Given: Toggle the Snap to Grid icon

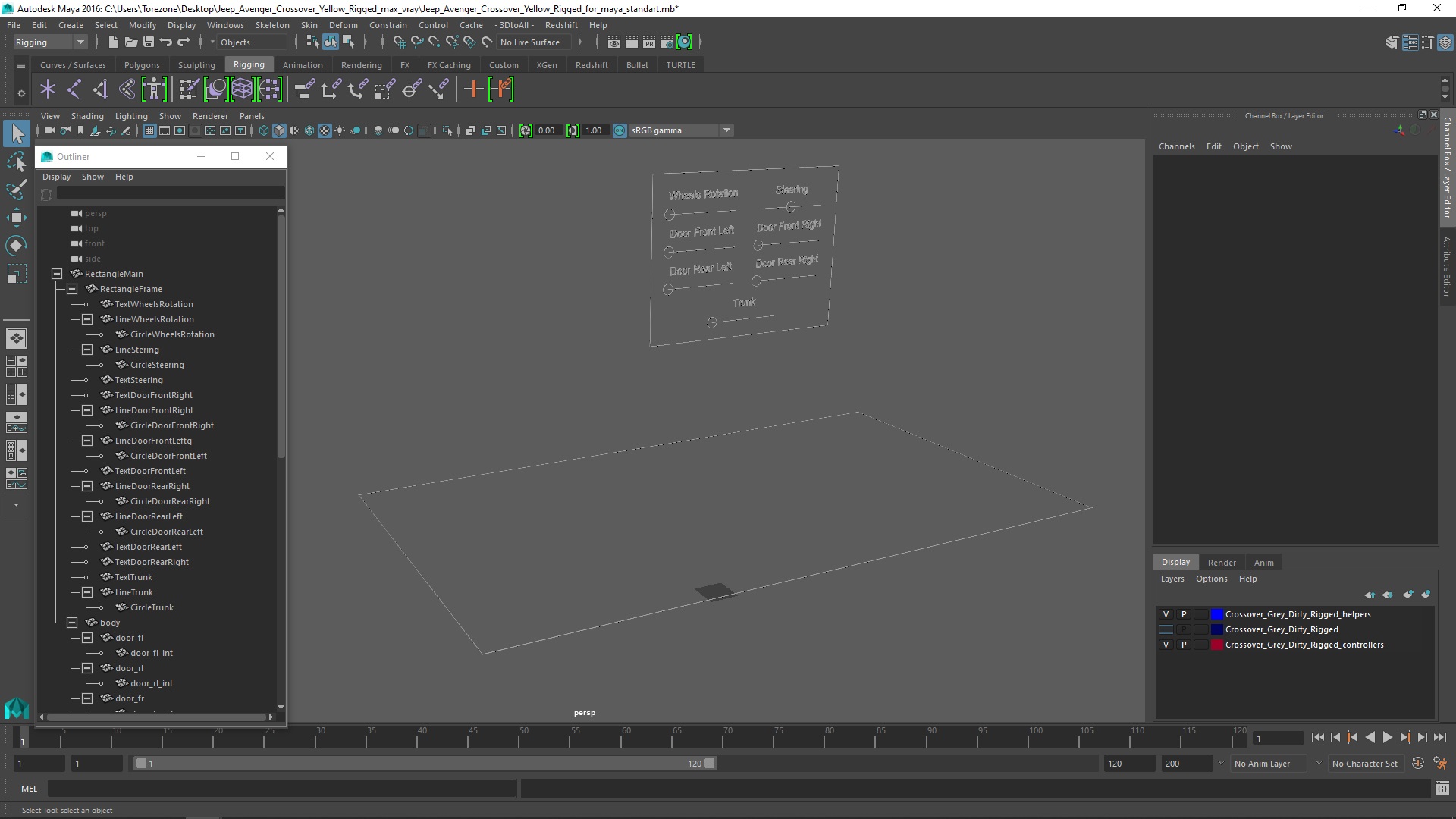Looking at the screenshot, I should [398, 42].
